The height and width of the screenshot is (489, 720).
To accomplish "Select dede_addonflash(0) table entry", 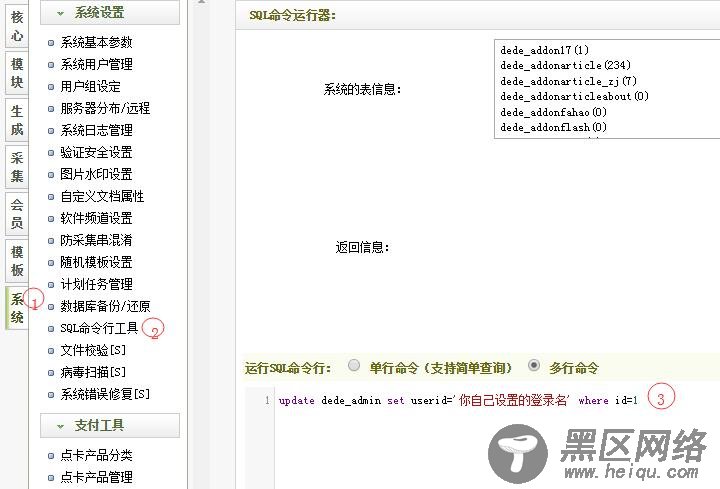I will point(554,128).
